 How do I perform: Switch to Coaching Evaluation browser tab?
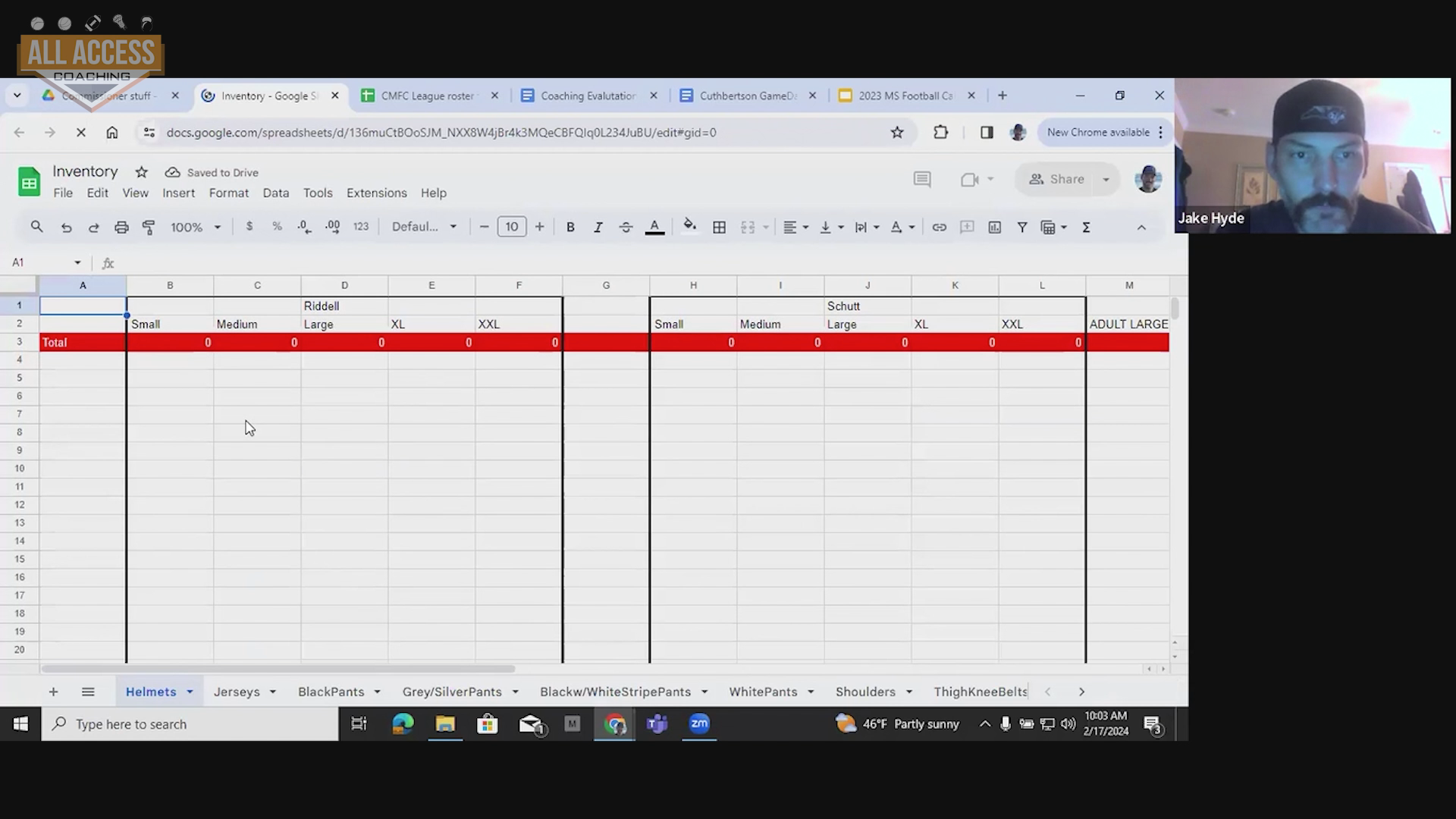588,96
